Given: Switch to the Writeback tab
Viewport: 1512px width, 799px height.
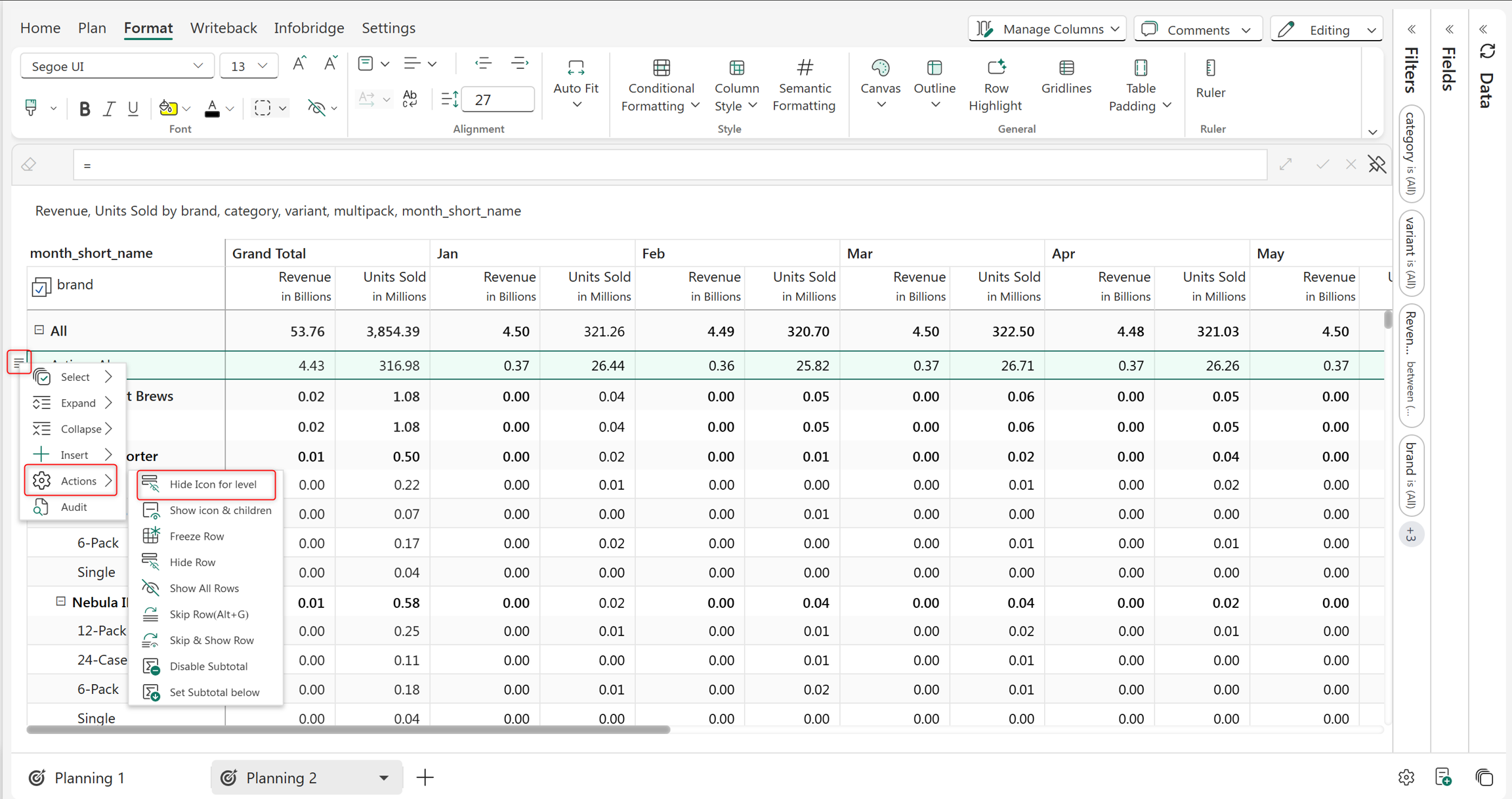Looking at the screenshot, I should tap(223, 28).
